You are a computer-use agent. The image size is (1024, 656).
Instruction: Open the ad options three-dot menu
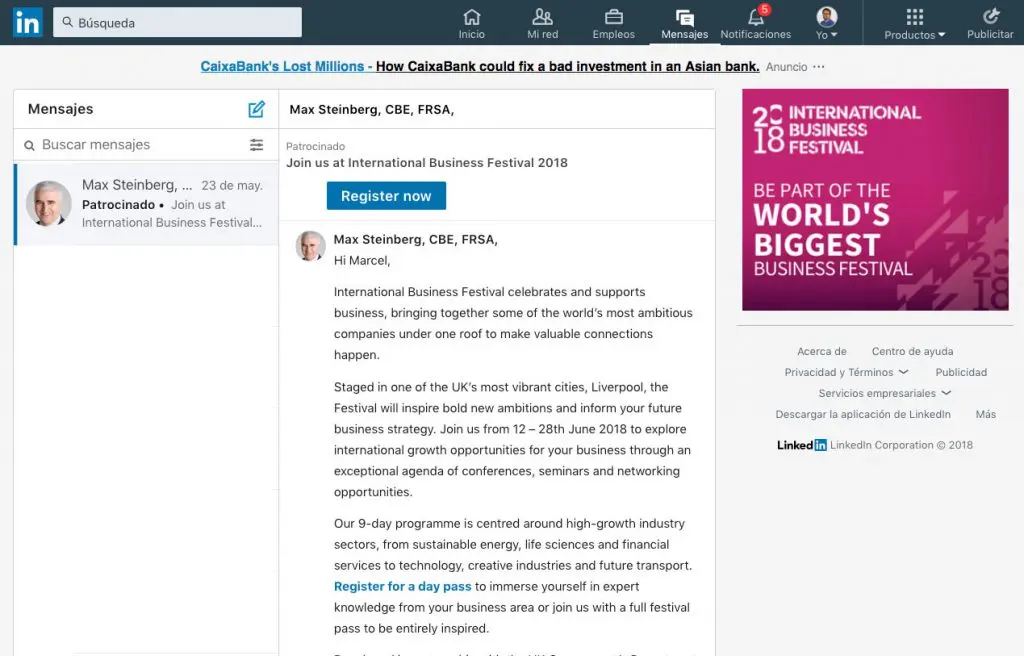click(819, 67)
